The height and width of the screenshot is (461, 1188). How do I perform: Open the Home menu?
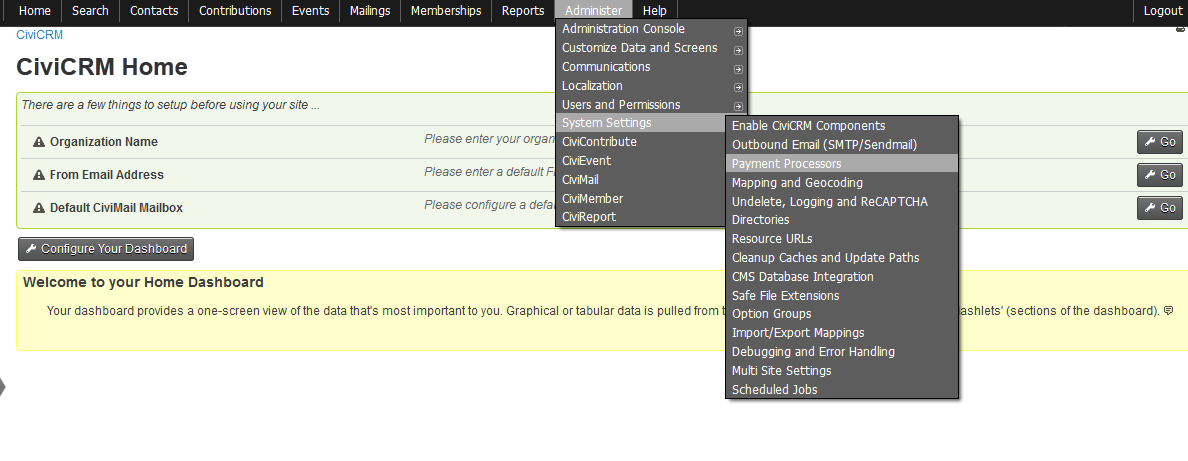pyautogui.click(x=35, y=11)
